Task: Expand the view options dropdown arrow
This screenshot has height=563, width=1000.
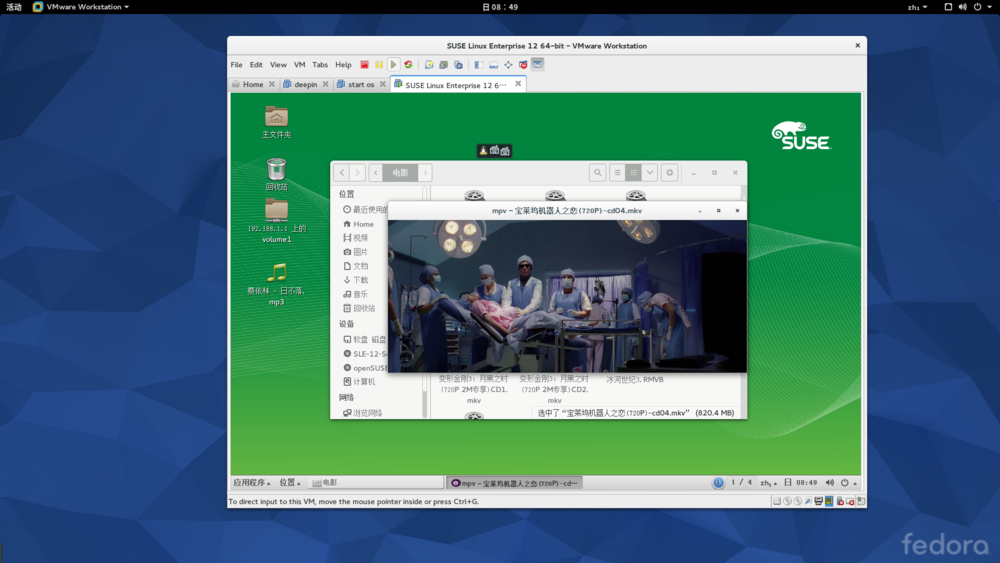Action: click(650, 173)
